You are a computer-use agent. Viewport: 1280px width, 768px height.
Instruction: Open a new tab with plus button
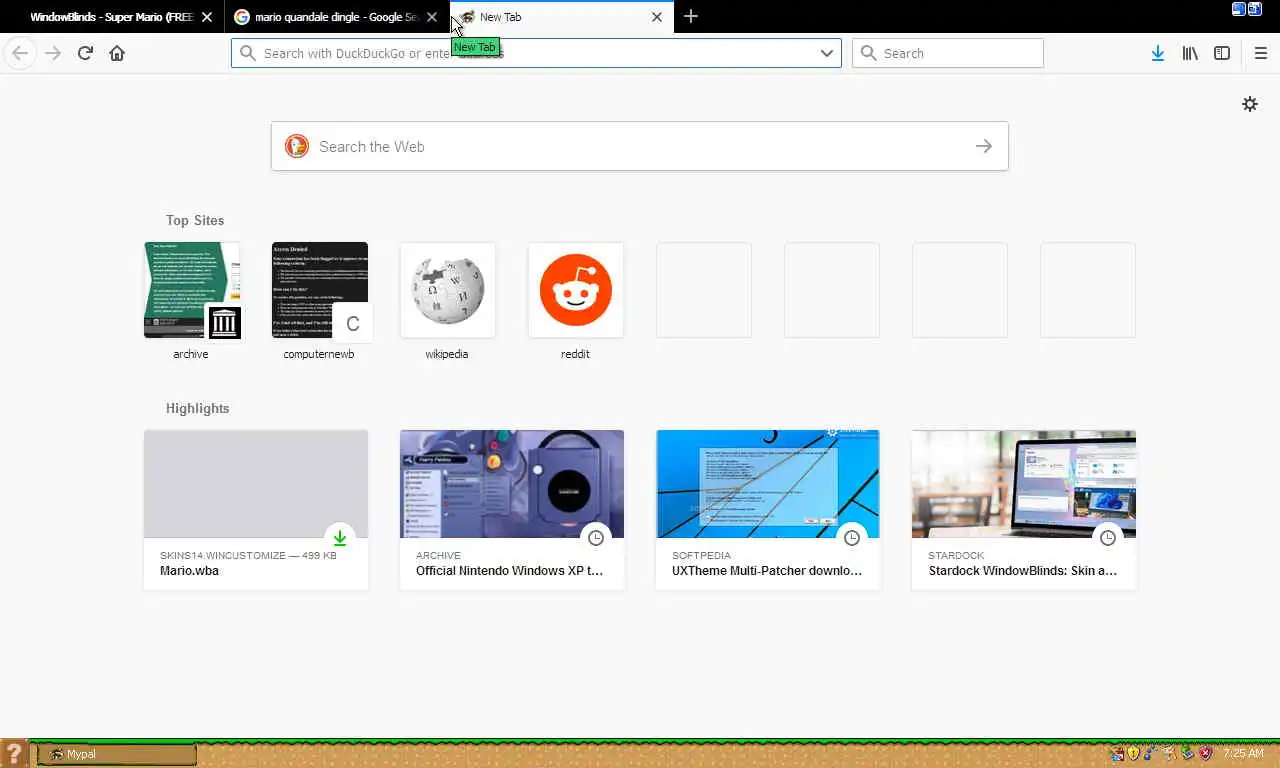[x=691, y=16]
